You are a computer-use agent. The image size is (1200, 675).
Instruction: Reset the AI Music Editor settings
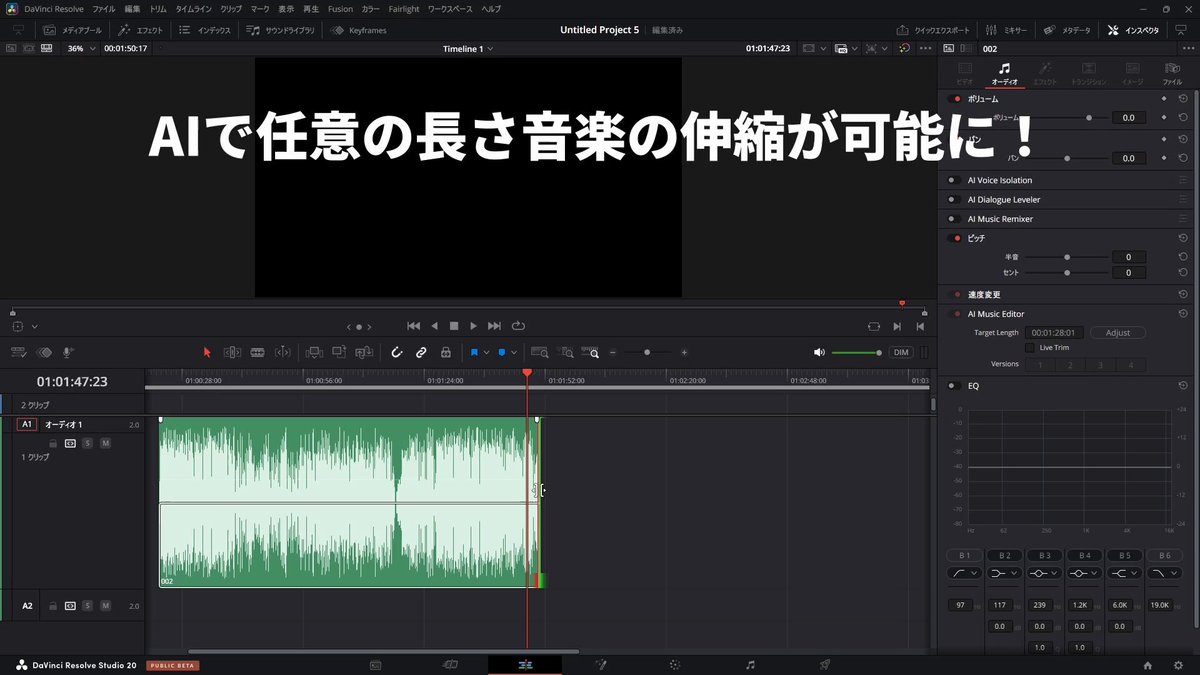click(1183, 314)
